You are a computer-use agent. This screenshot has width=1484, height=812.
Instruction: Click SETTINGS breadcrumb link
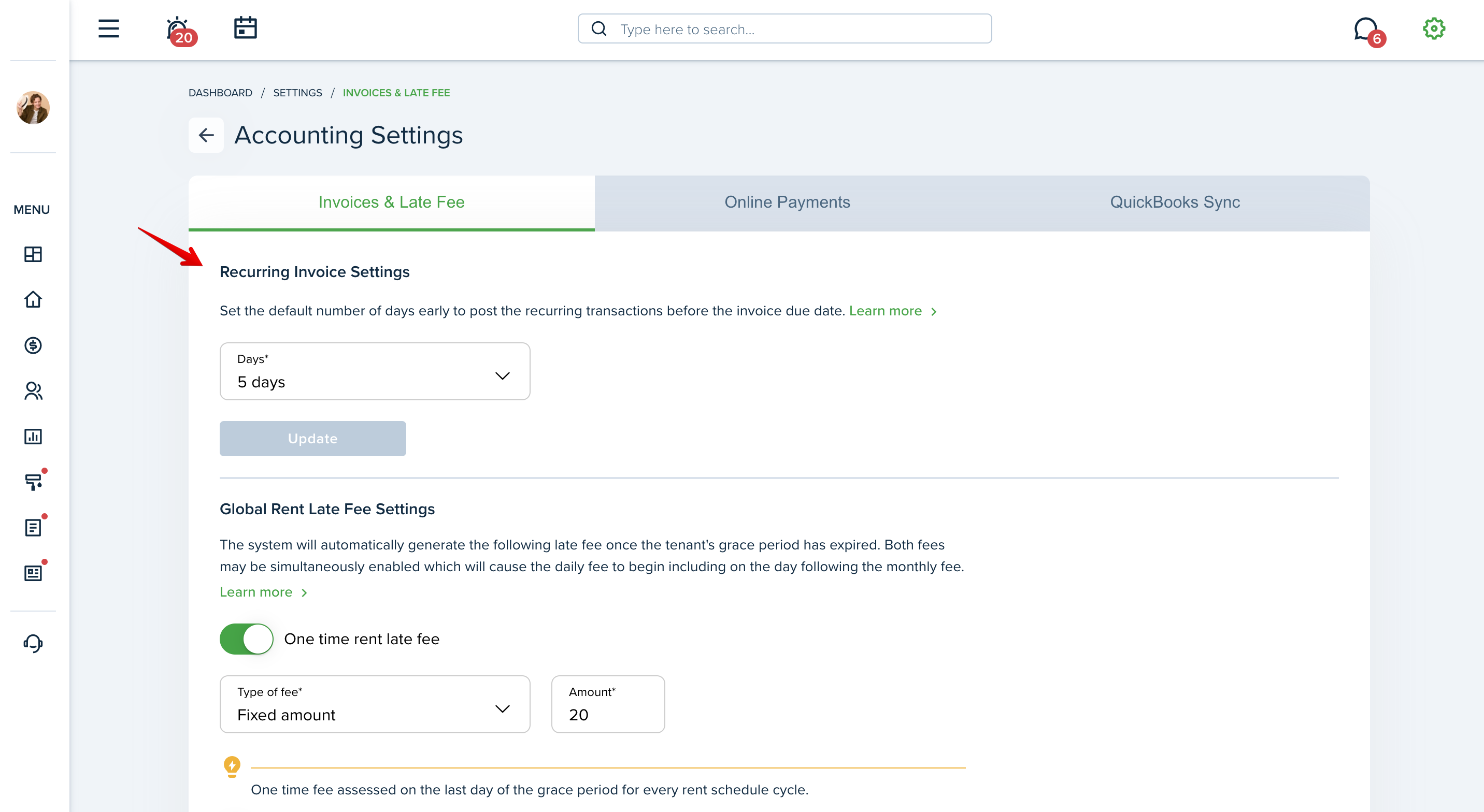click(x=297, y=93)
